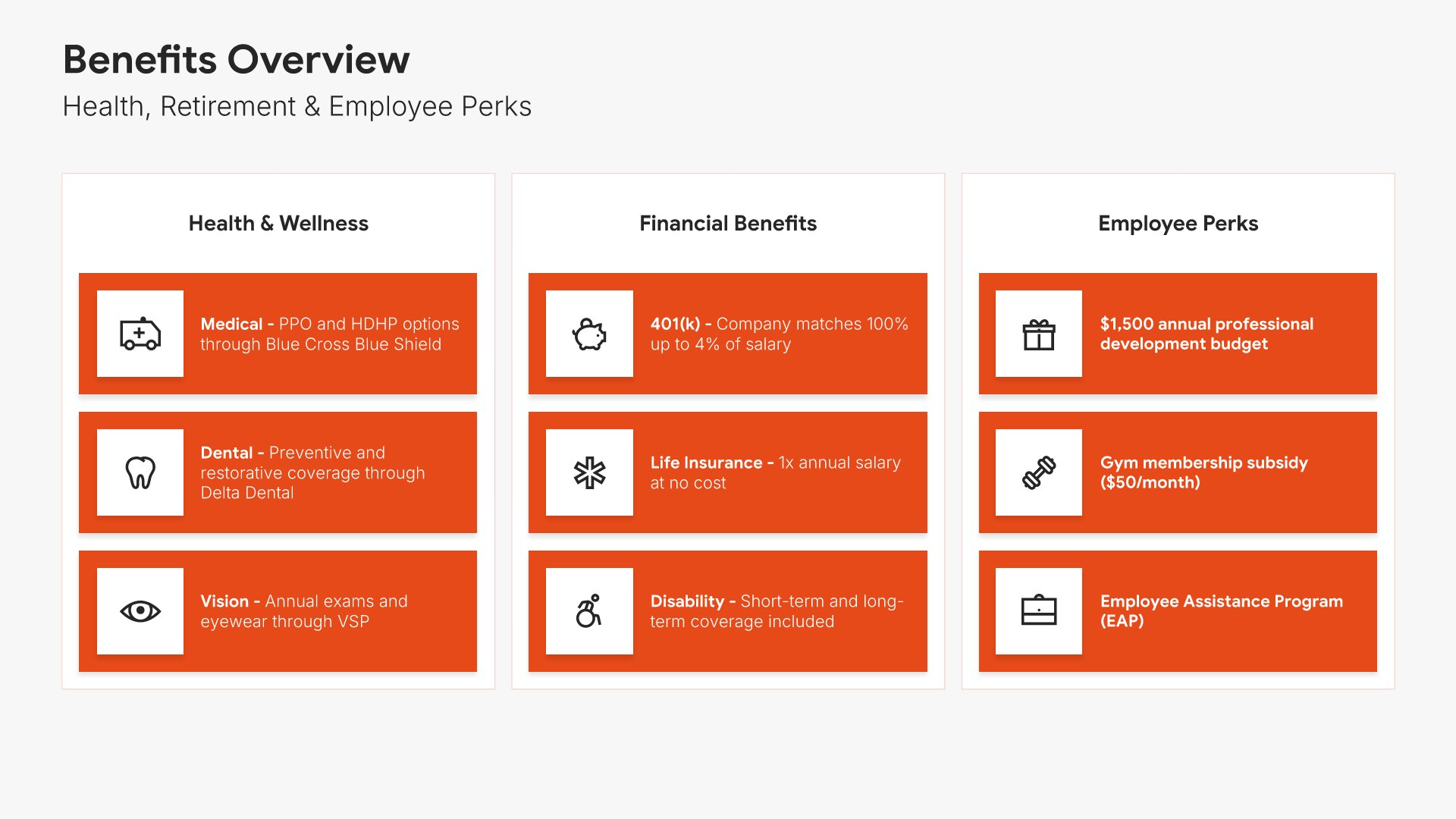
Task: Click the Gym membership subsidy text
Action: 1204,472
